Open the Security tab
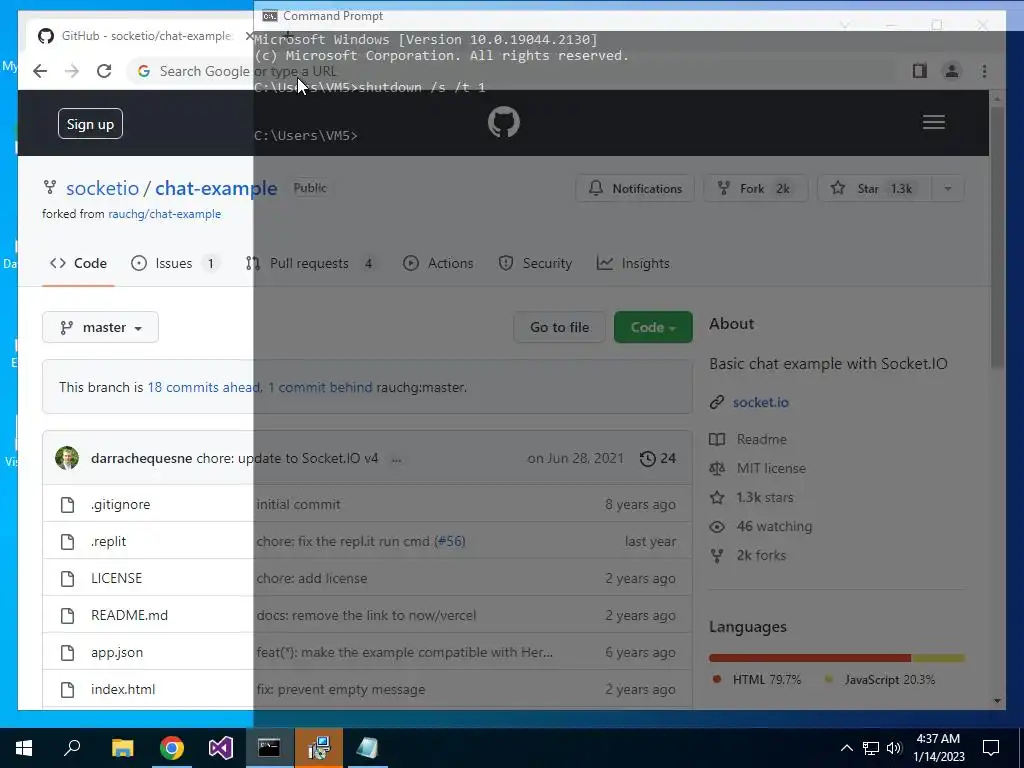 [x=535, y=263]
